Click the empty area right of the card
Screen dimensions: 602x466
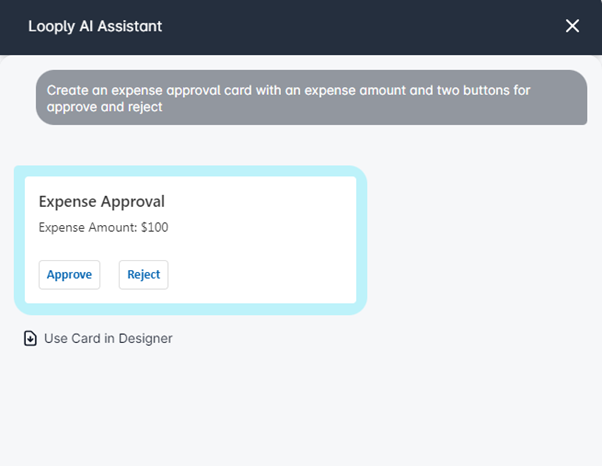[x=484, y=240]
